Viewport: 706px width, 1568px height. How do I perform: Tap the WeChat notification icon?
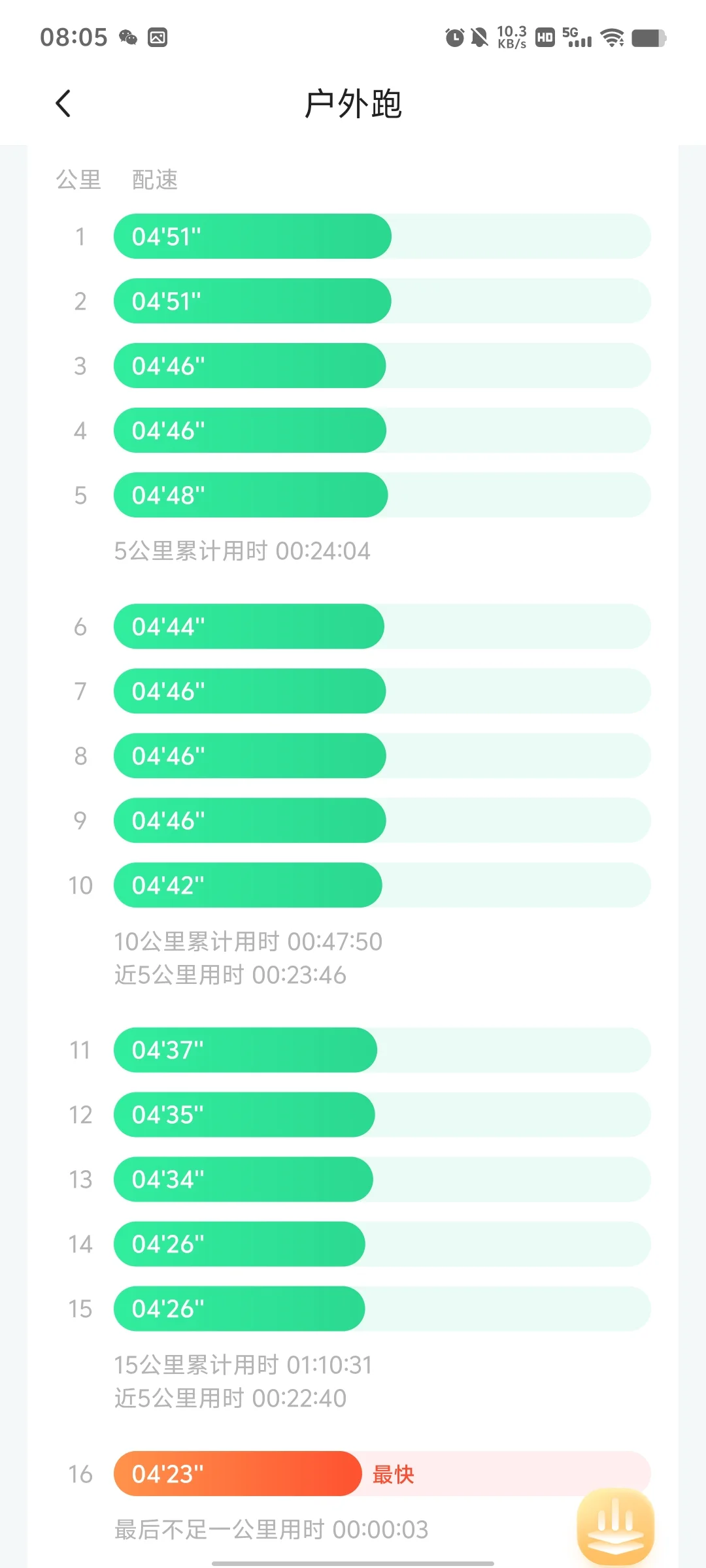click(128, 37)
